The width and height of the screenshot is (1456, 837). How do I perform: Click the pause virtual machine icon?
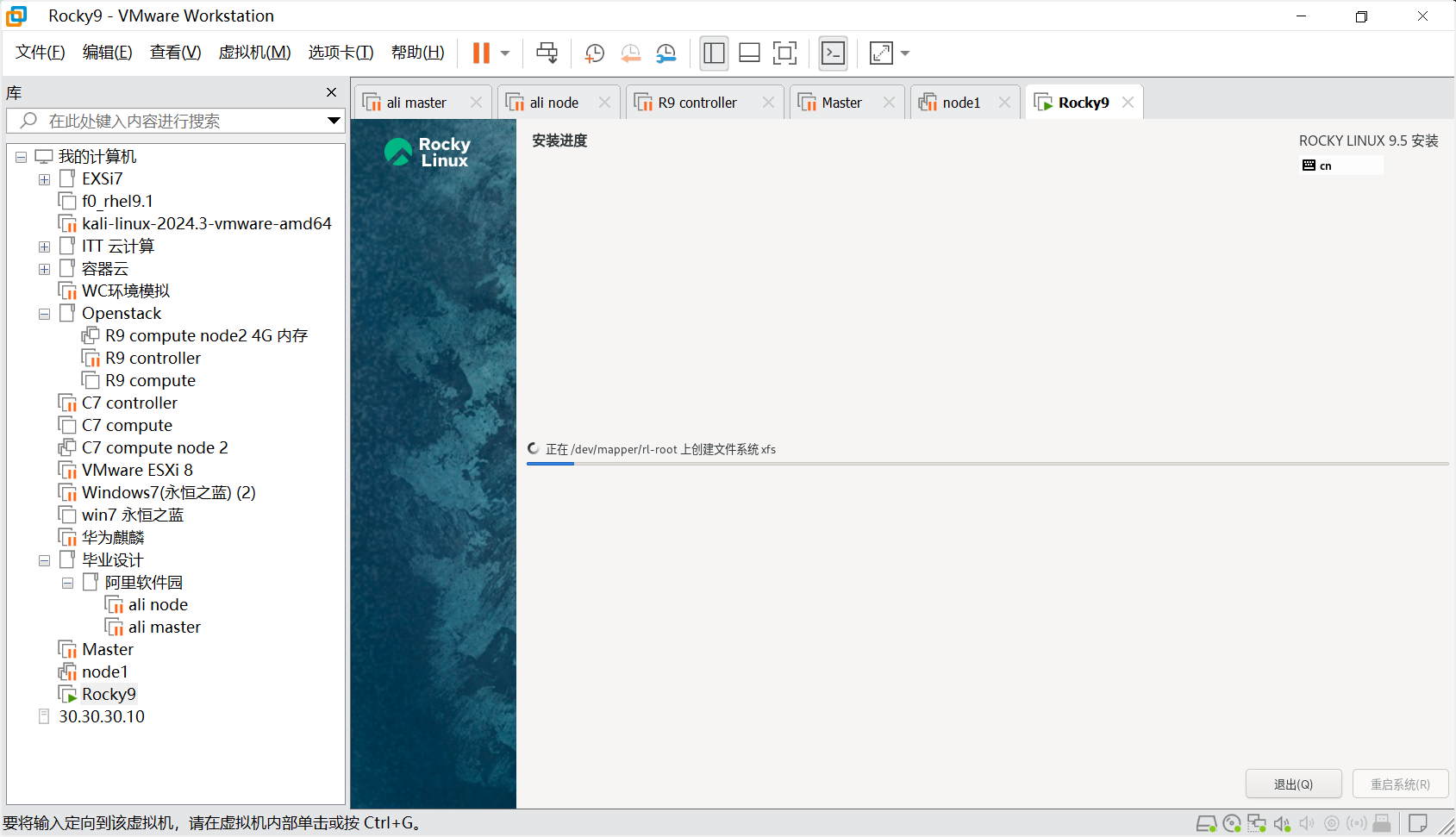point(481,53)
